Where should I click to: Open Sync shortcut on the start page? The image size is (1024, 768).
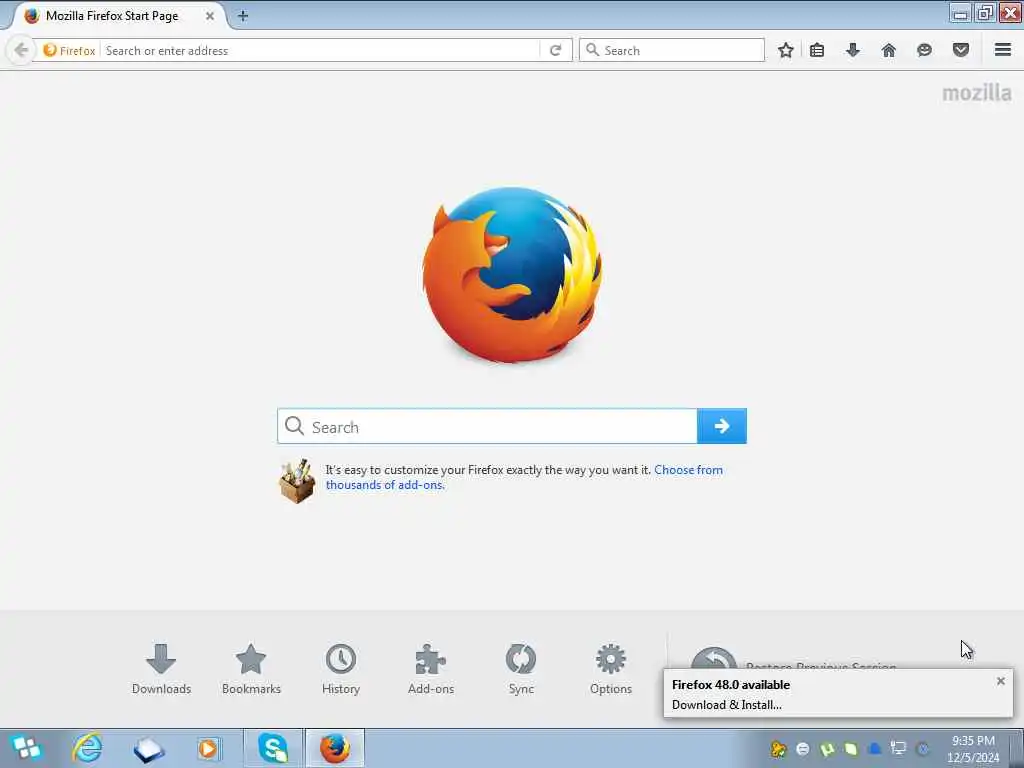coord(520,669)
